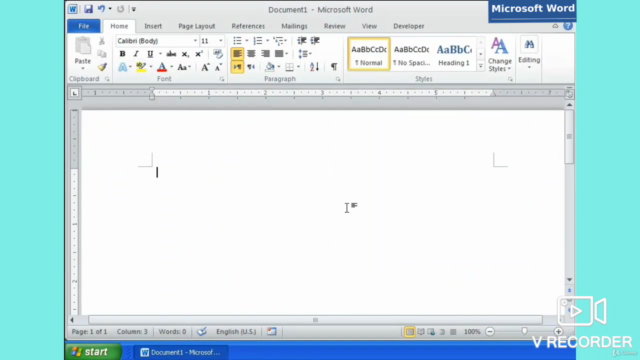Click the red font color button
This screenshot has height=360, width=640.
162,67
